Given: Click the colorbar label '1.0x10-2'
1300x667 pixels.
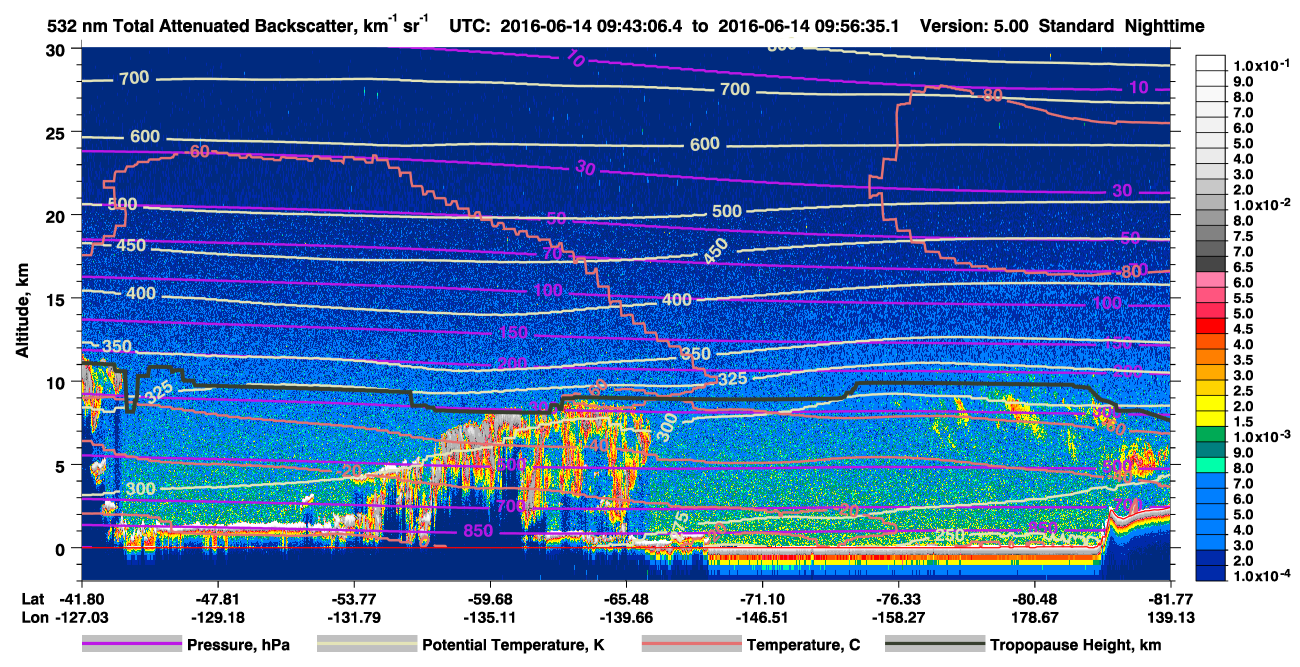Looking at the screenshot, I should [x=1262, y=204].
